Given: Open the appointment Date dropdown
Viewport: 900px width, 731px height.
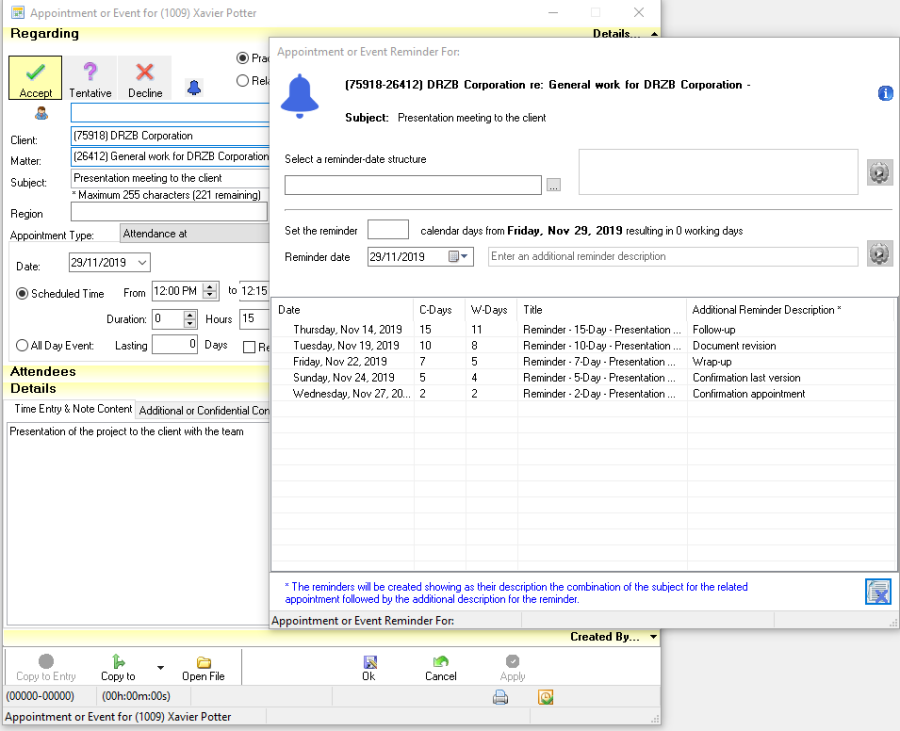Looking at the screenshot, I should pyautogui.click(x=142, y=263).
